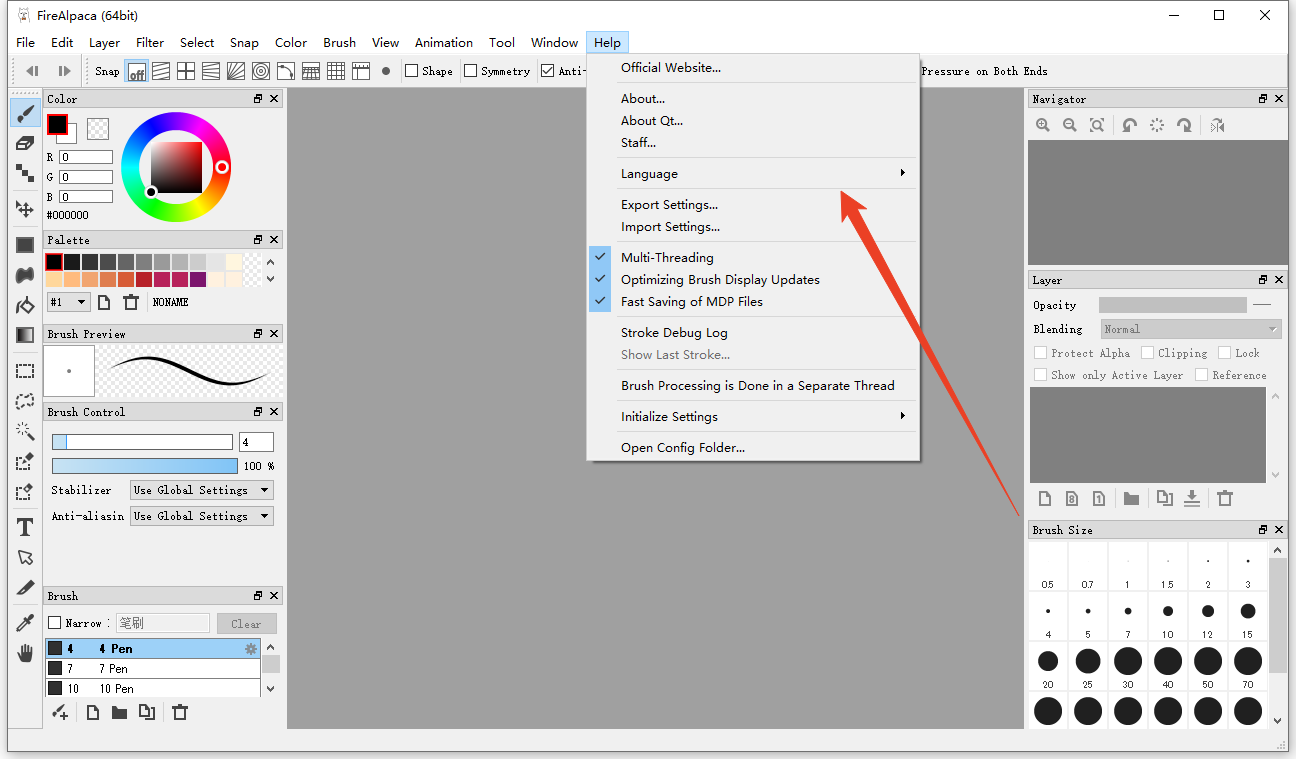Click Export Settings menu item

[x=669, y=205]
